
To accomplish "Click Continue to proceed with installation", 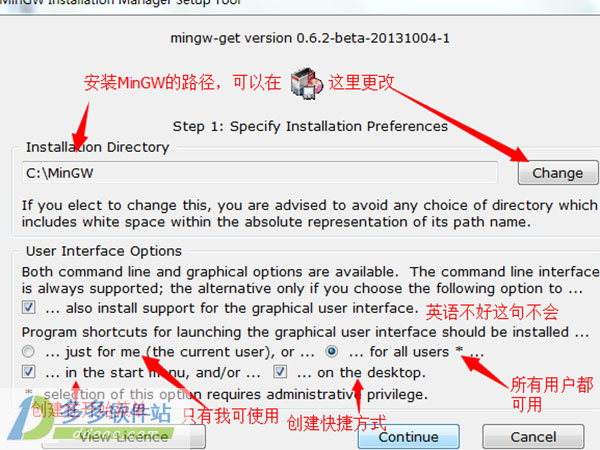I will pos(408,437).
